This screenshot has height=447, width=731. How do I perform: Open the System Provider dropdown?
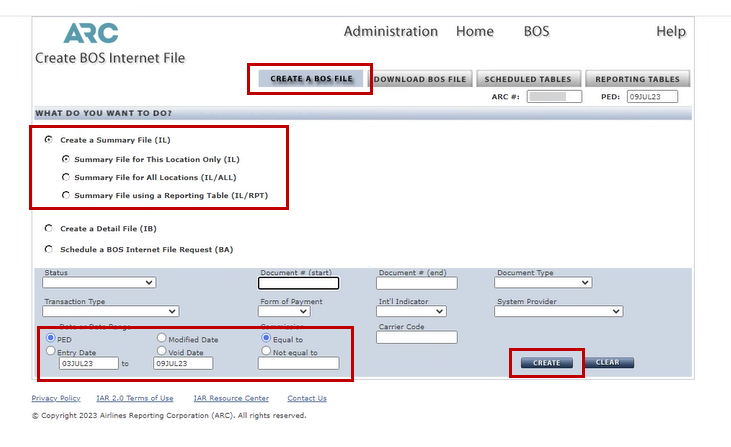pos(558,311)
